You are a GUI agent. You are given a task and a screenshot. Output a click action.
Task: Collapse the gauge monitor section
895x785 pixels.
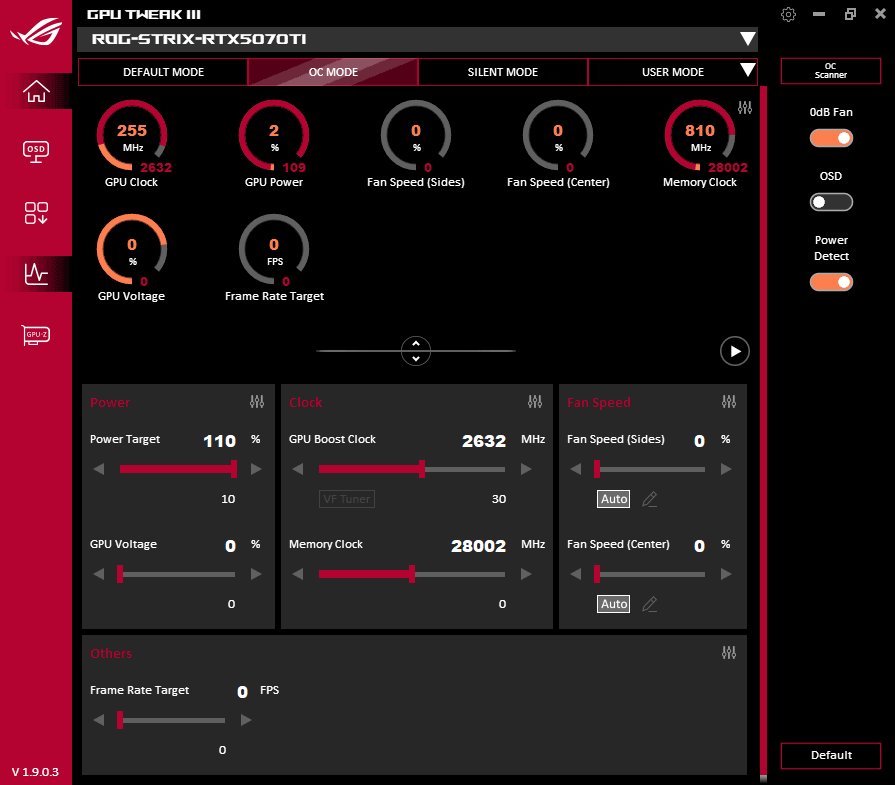(x=415, y=350)
